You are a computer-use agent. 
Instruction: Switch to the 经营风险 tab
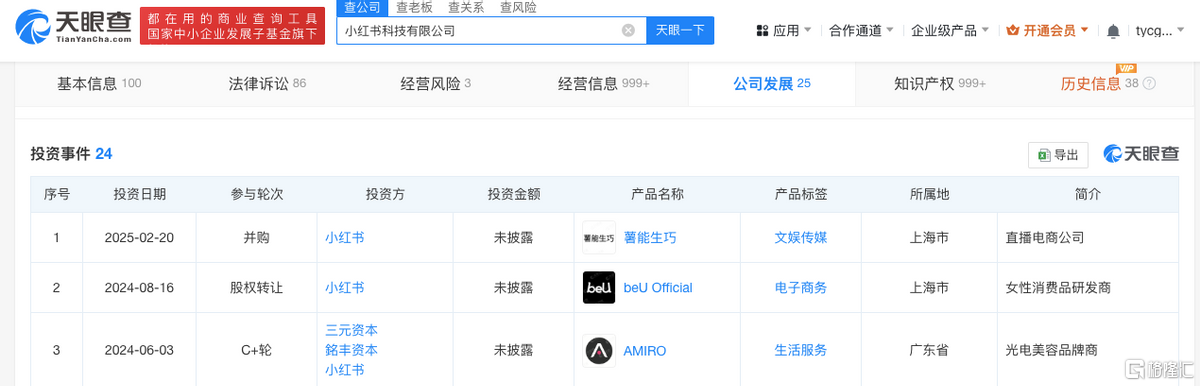[x=435, y=84]
